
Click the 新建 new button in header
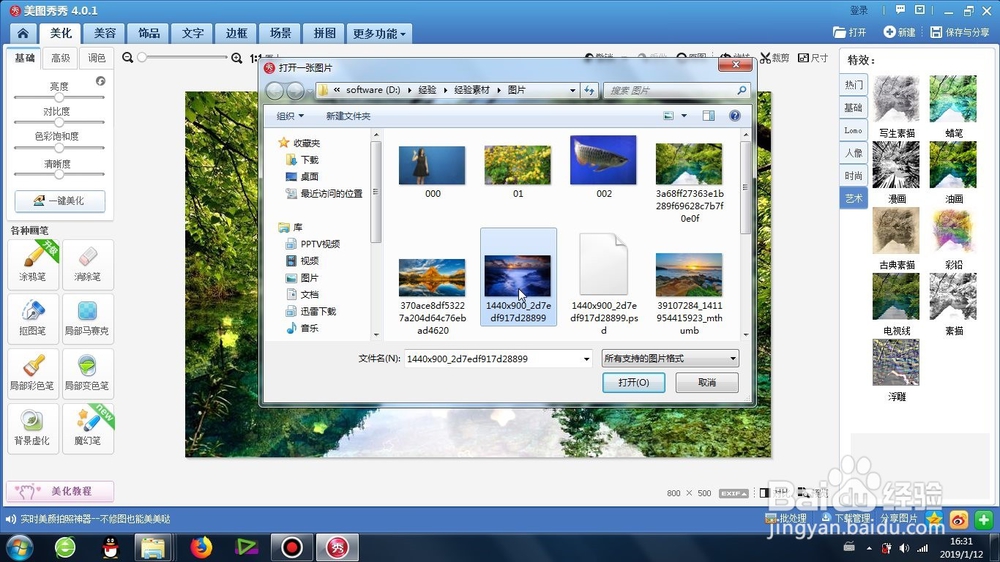tap(899, 32)
